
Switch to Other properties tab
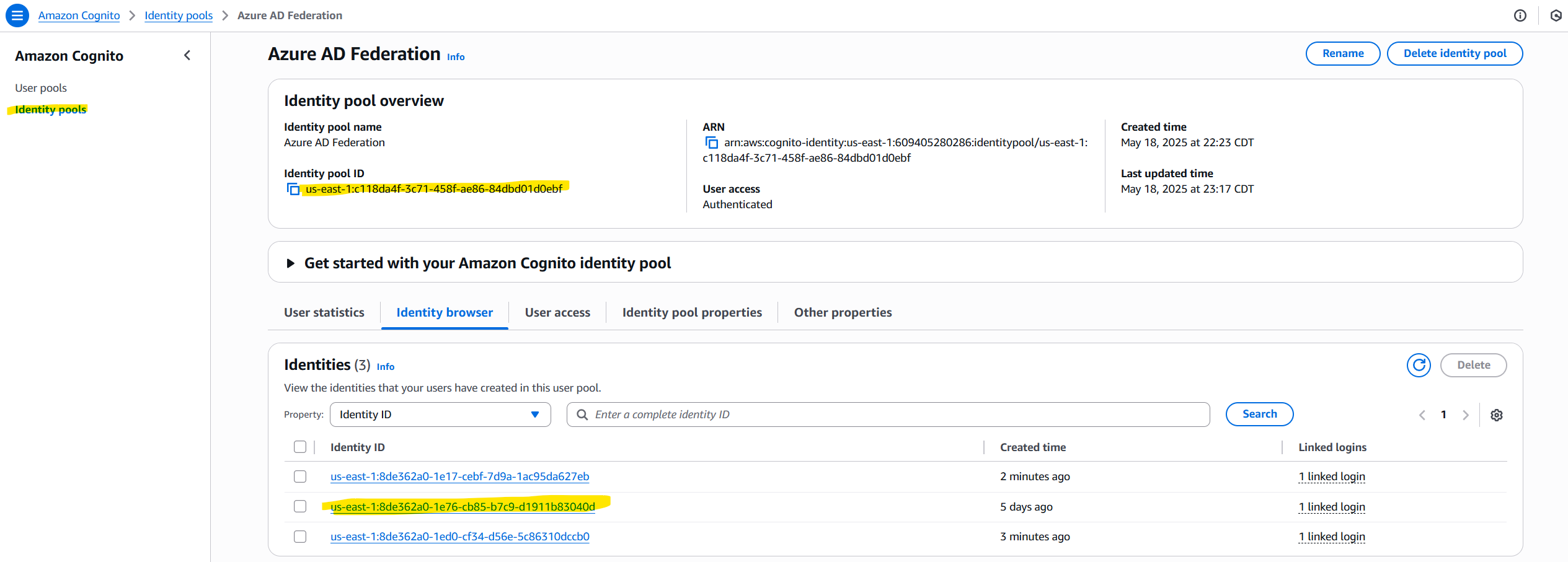pos(843,312)
